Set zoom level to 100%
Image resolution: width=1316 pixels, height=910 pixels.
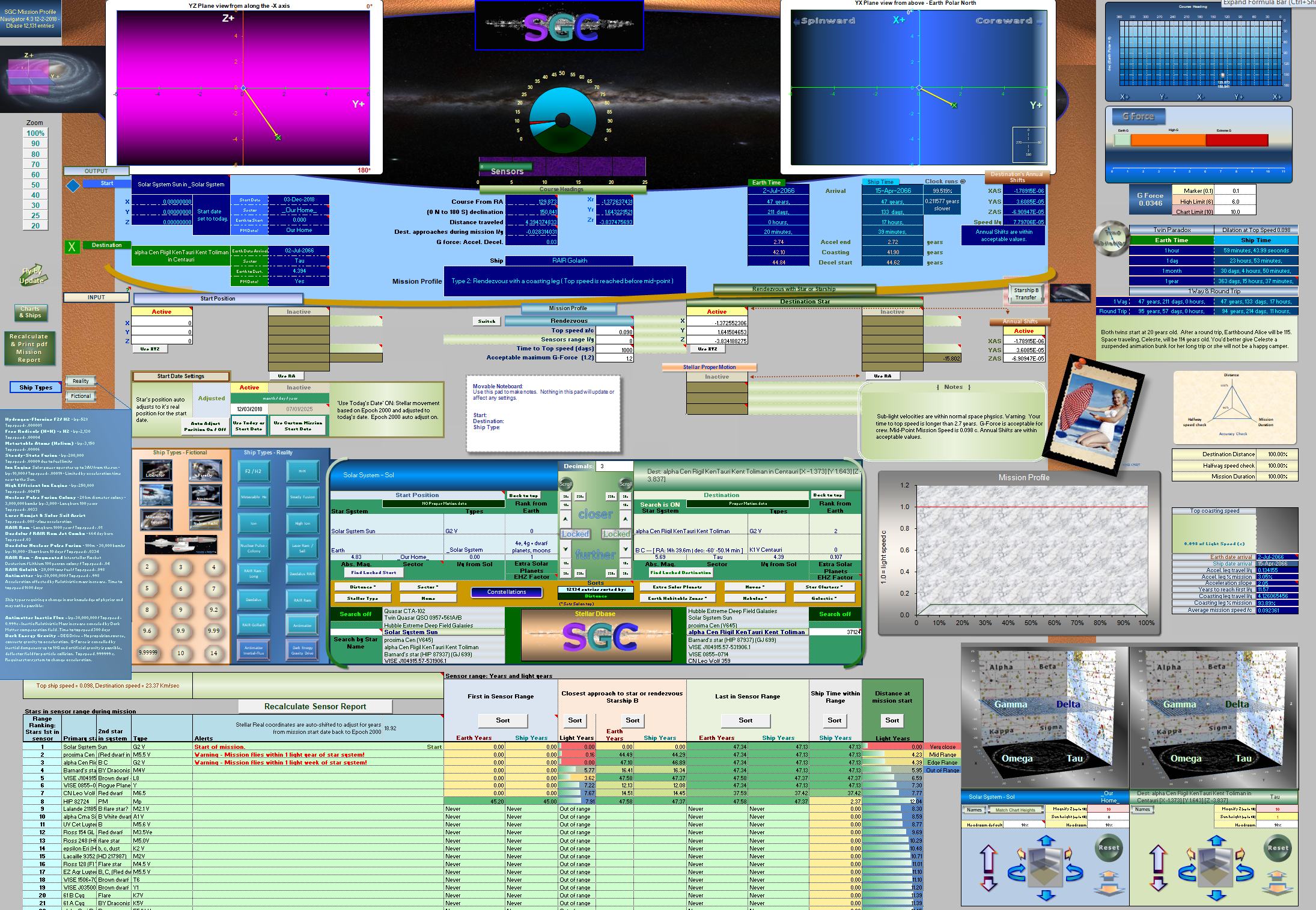(x=35, y=133)
